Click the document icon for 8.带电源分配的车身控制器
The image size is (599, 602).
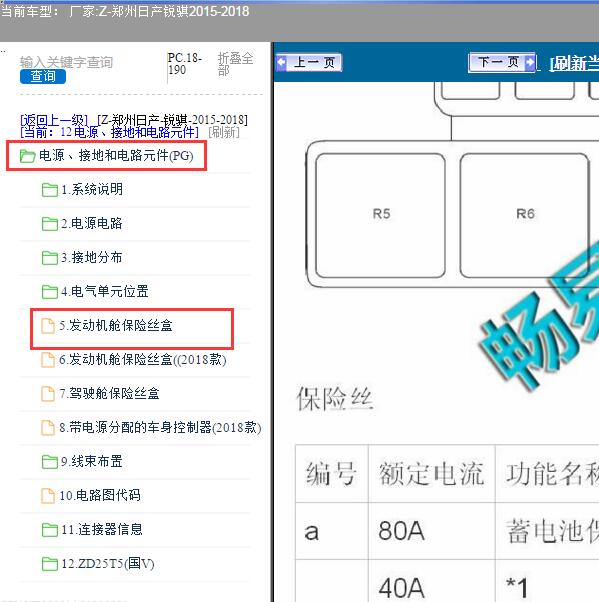coord(48,428)
